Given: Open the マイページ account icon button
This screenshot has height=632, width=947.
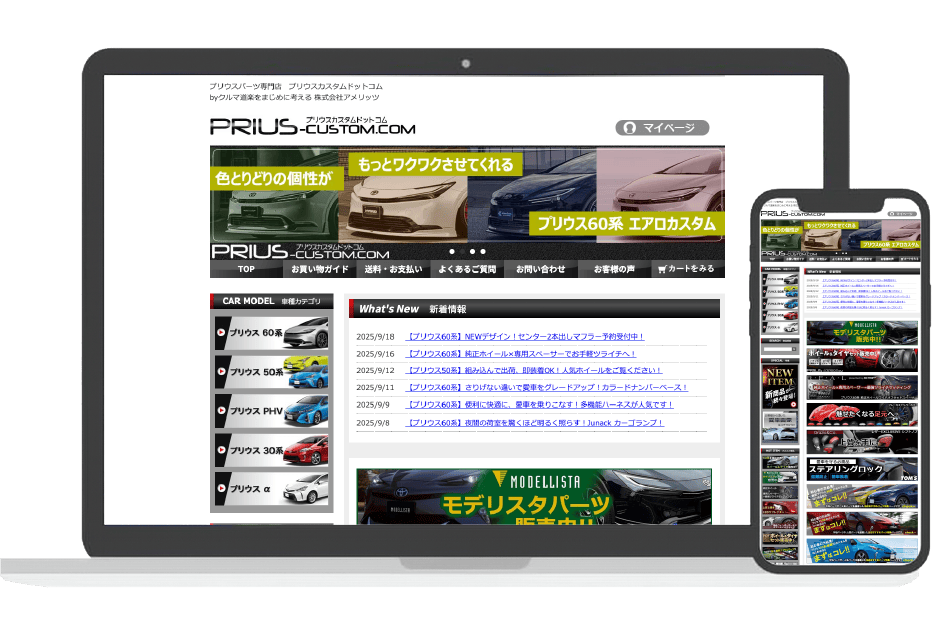Looking at the screenshot, I should [x=661, y=128].
